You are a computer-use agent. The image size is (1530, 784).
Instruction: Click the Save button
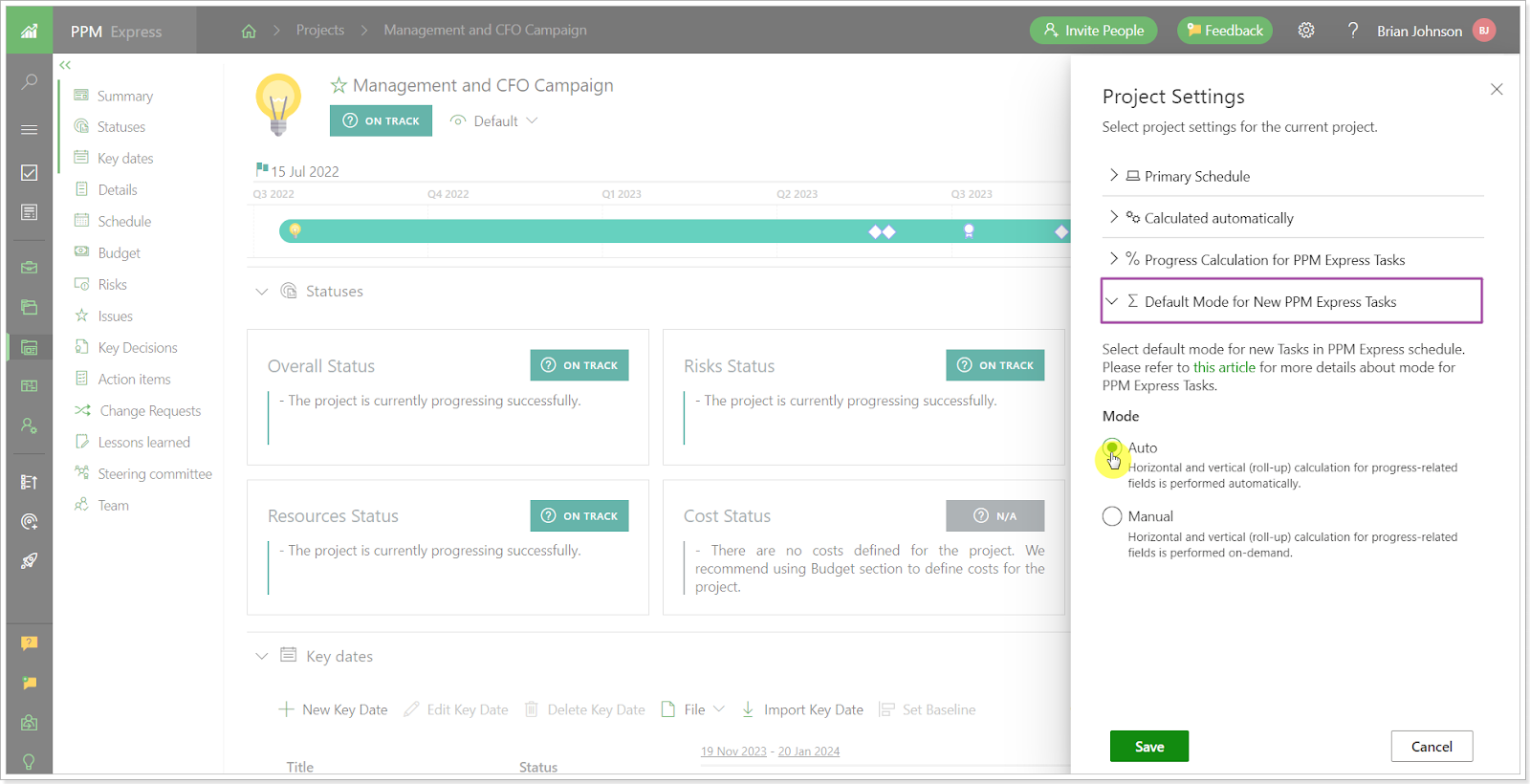(x=1149, y=747)
